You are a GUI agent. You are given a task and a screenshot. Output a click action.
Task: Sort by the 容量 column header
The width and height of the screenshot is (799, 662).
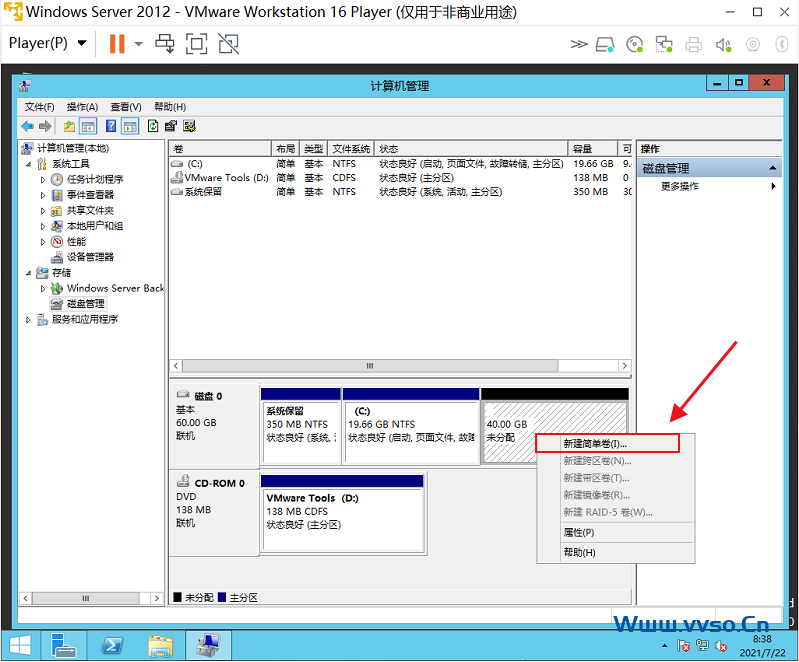pyautogui.click(x=592, y=149)
